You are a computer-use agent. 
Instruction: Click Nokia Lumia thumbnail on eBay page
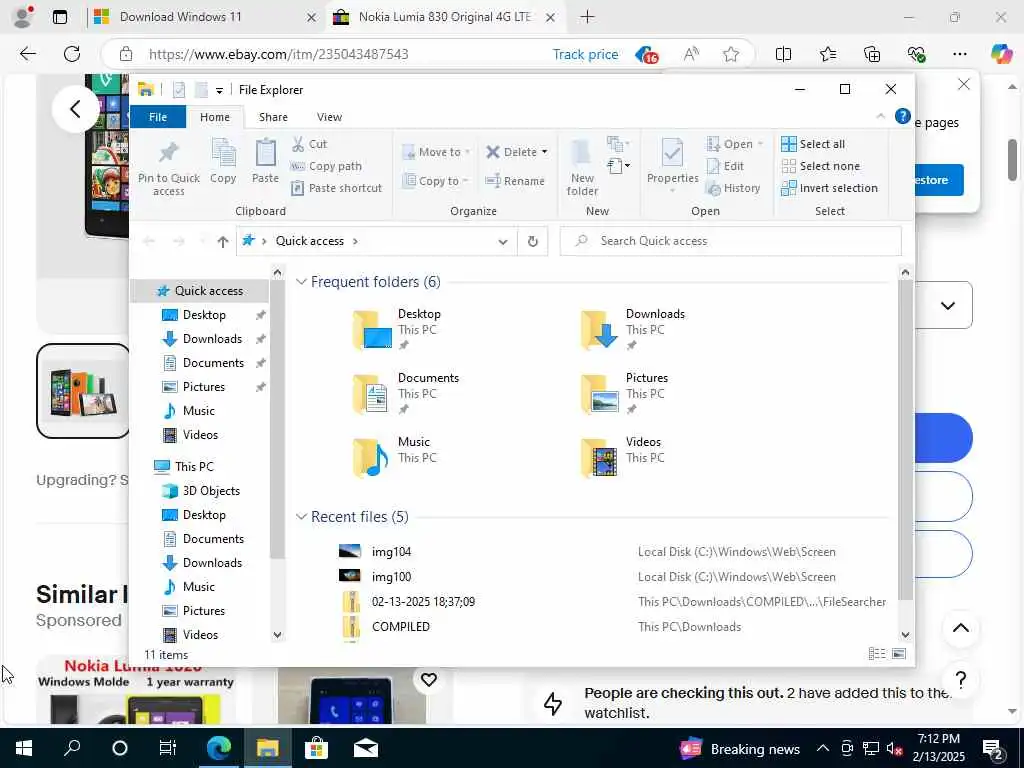click(x=83, y=391)
